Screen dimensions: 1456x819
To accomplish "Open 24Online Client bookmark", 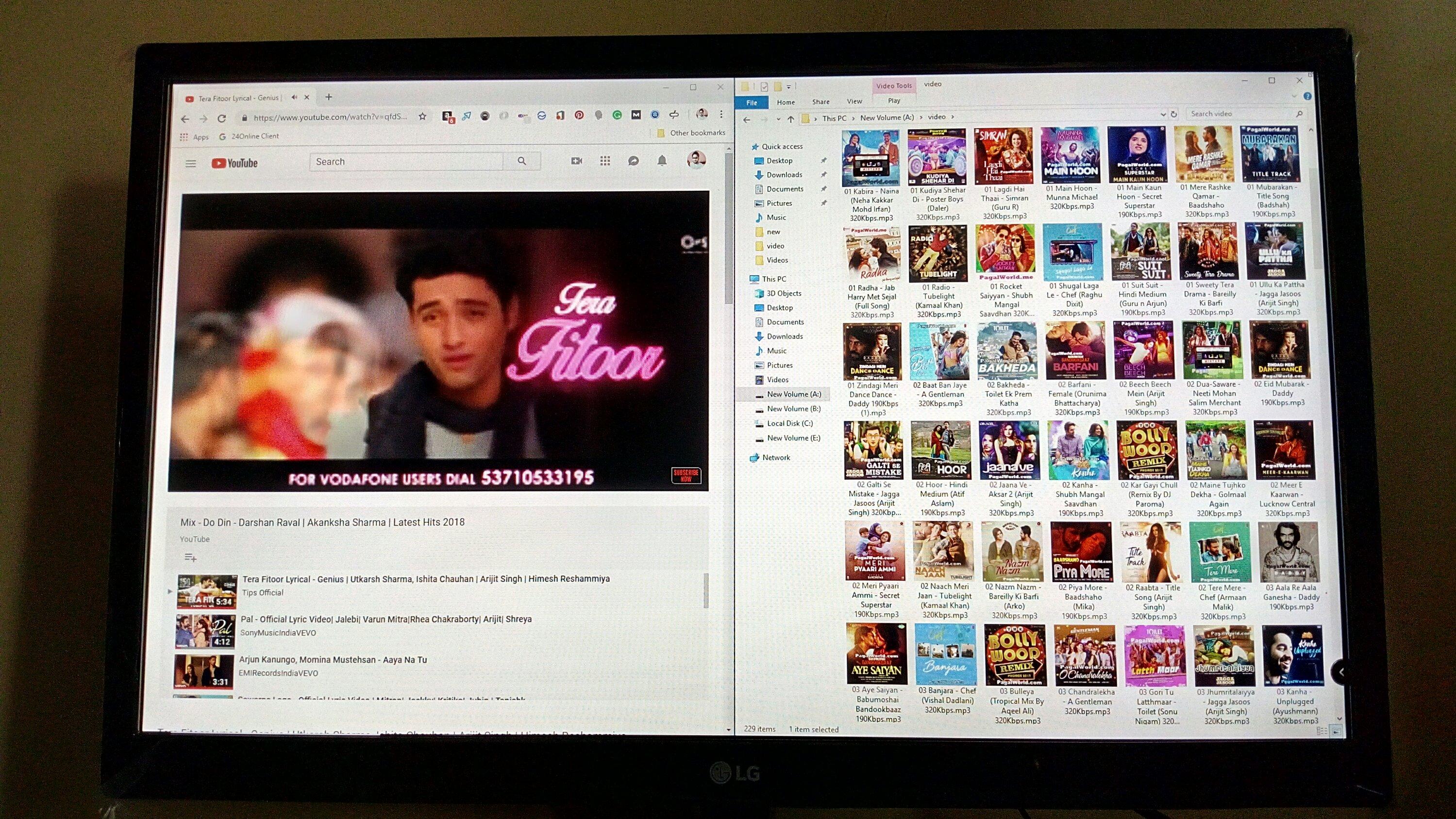I will coord(249,136).
